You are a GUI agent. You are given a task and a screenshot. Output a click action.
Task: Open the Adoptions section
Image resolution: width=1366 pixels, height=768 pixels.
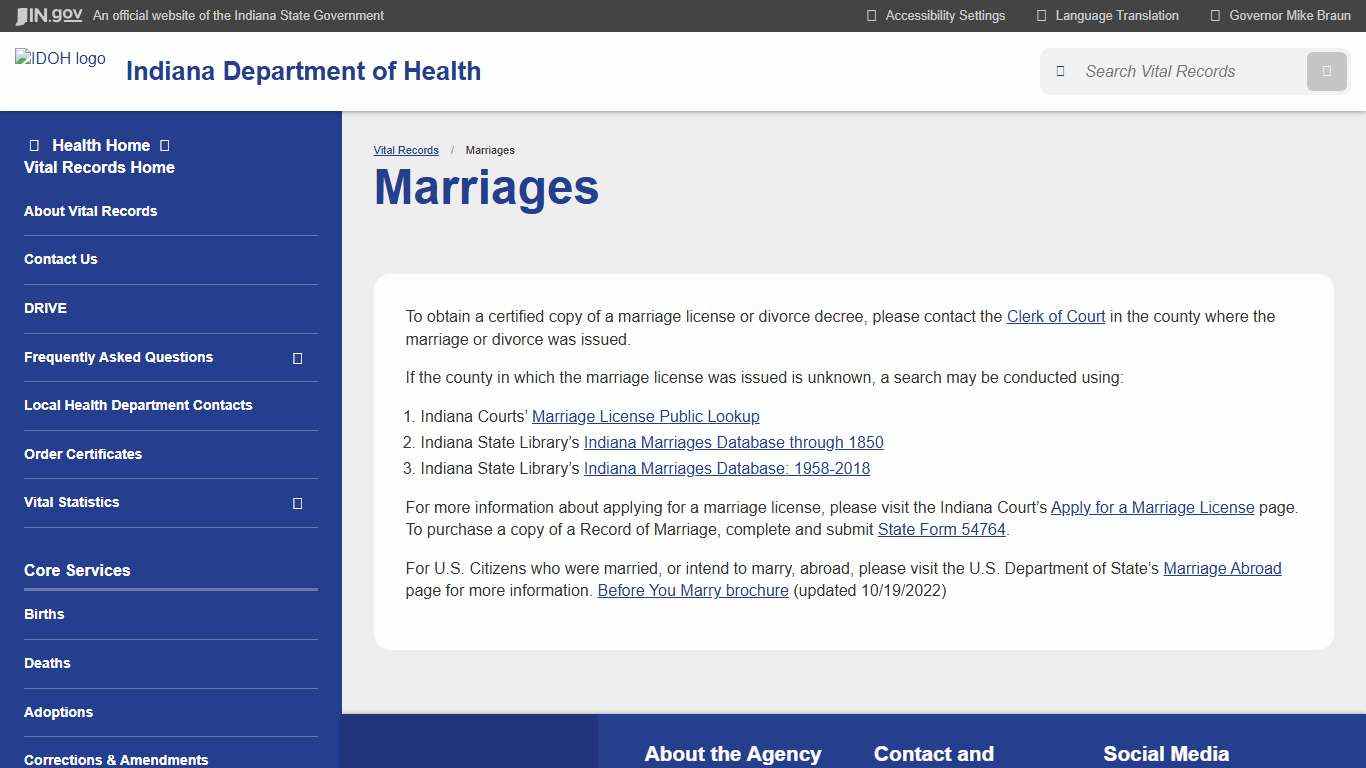click(x=58, y=712)
